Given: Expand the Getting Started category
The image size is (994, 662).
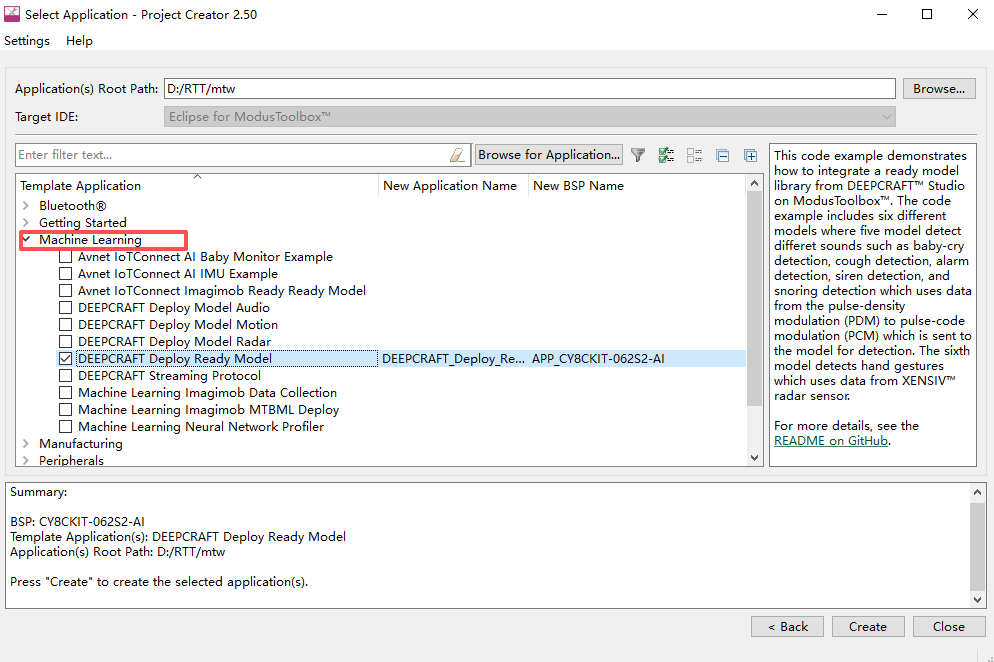Looking at the screenshot, I should [26, 223].
